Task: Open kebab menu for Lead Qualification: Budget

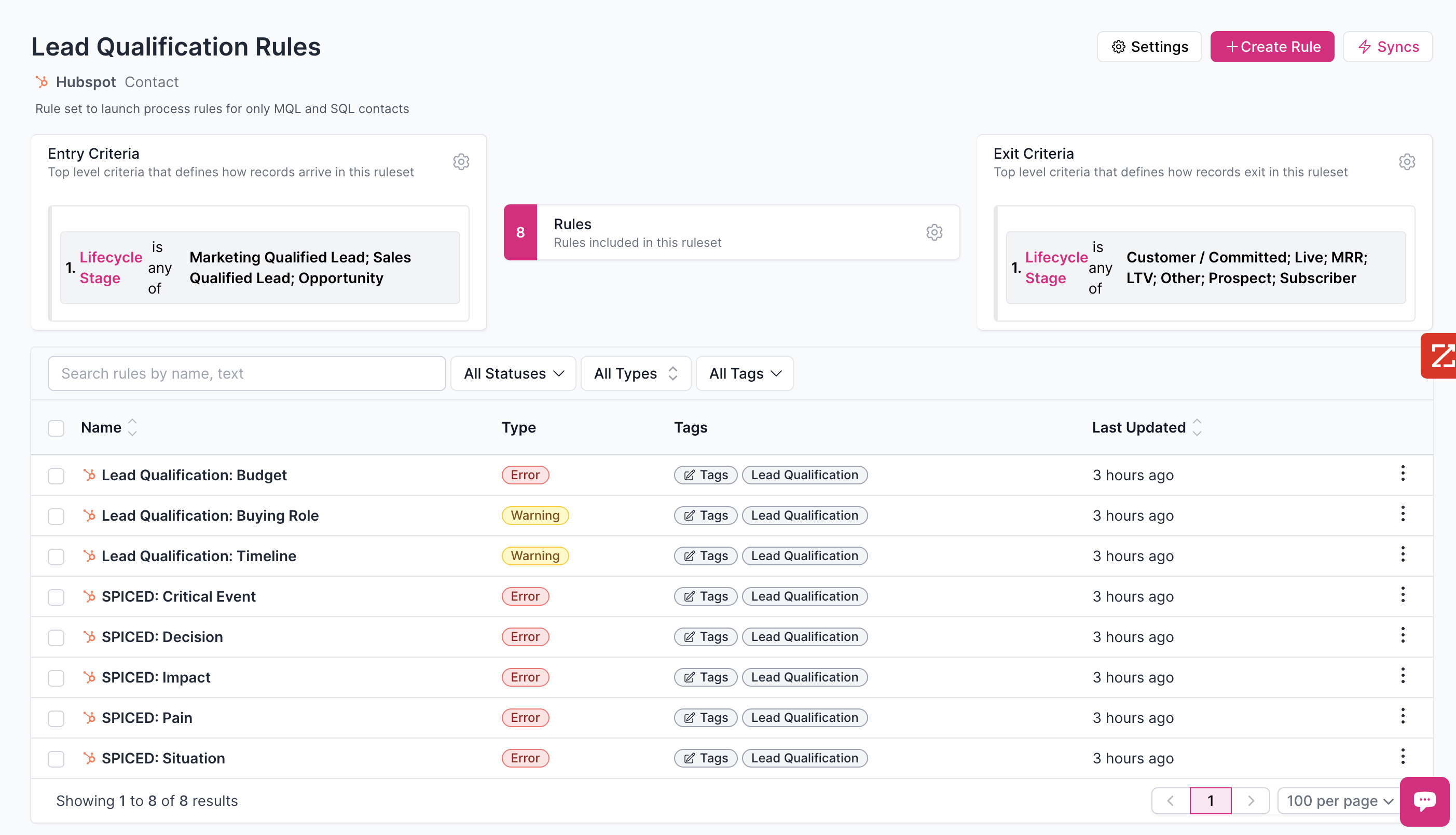Action: click(x=1402, y=474)
